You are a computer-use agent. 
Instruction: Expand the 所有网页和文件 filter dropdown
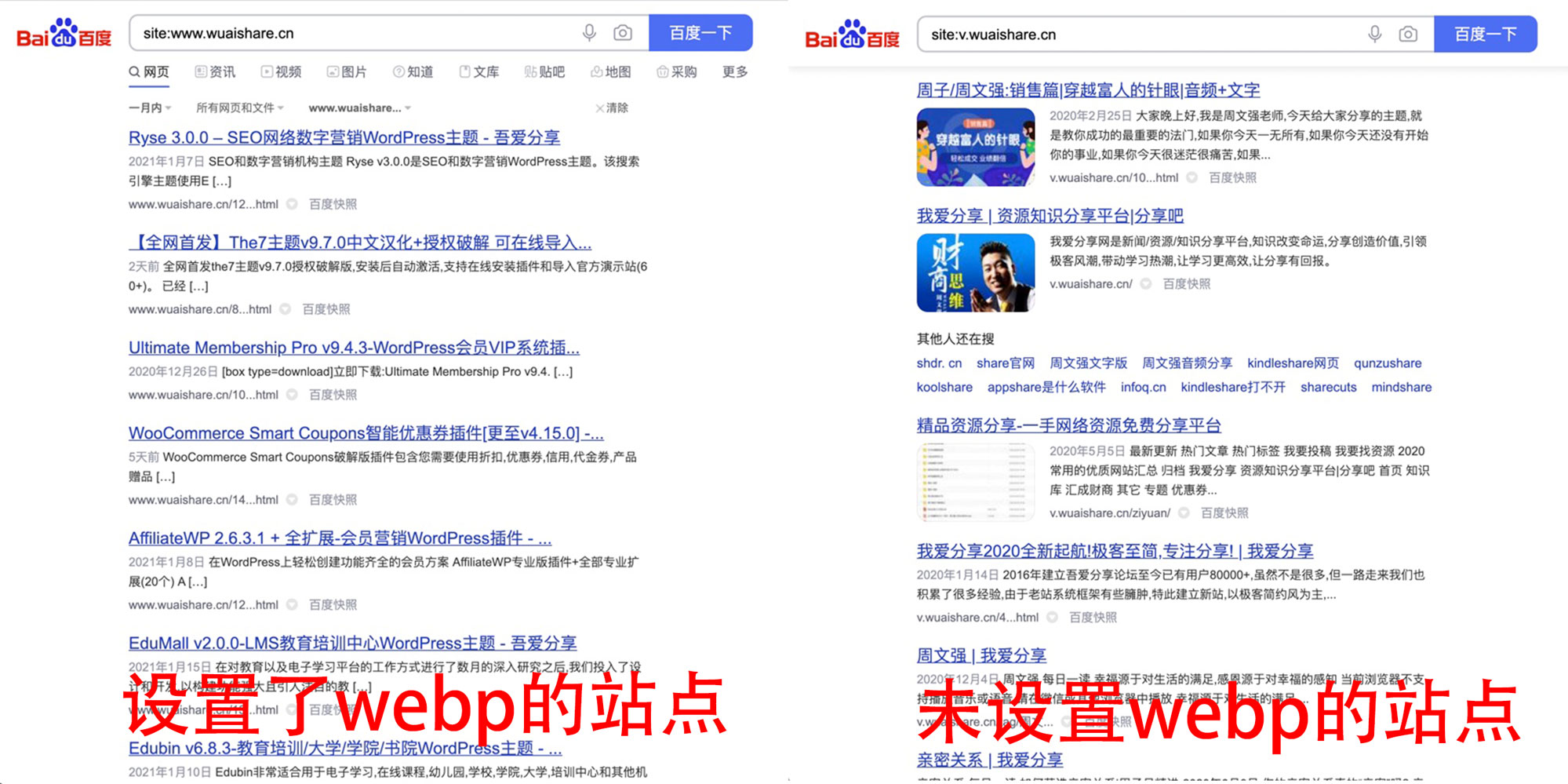[240, 108]
